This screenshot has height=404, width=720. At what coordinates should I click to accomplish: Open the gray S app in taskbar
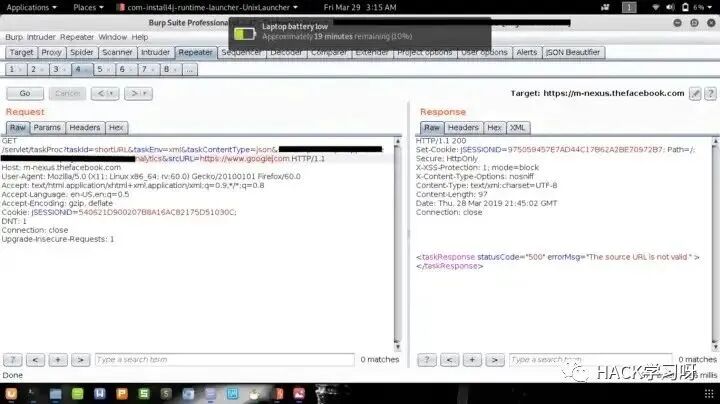click(x=166, y=393)
